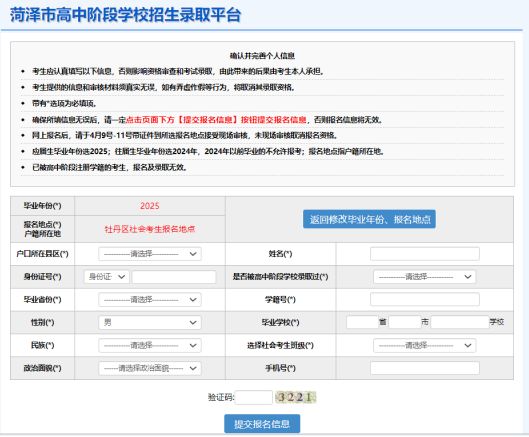Click the 验证码 input field

[254, 397]
